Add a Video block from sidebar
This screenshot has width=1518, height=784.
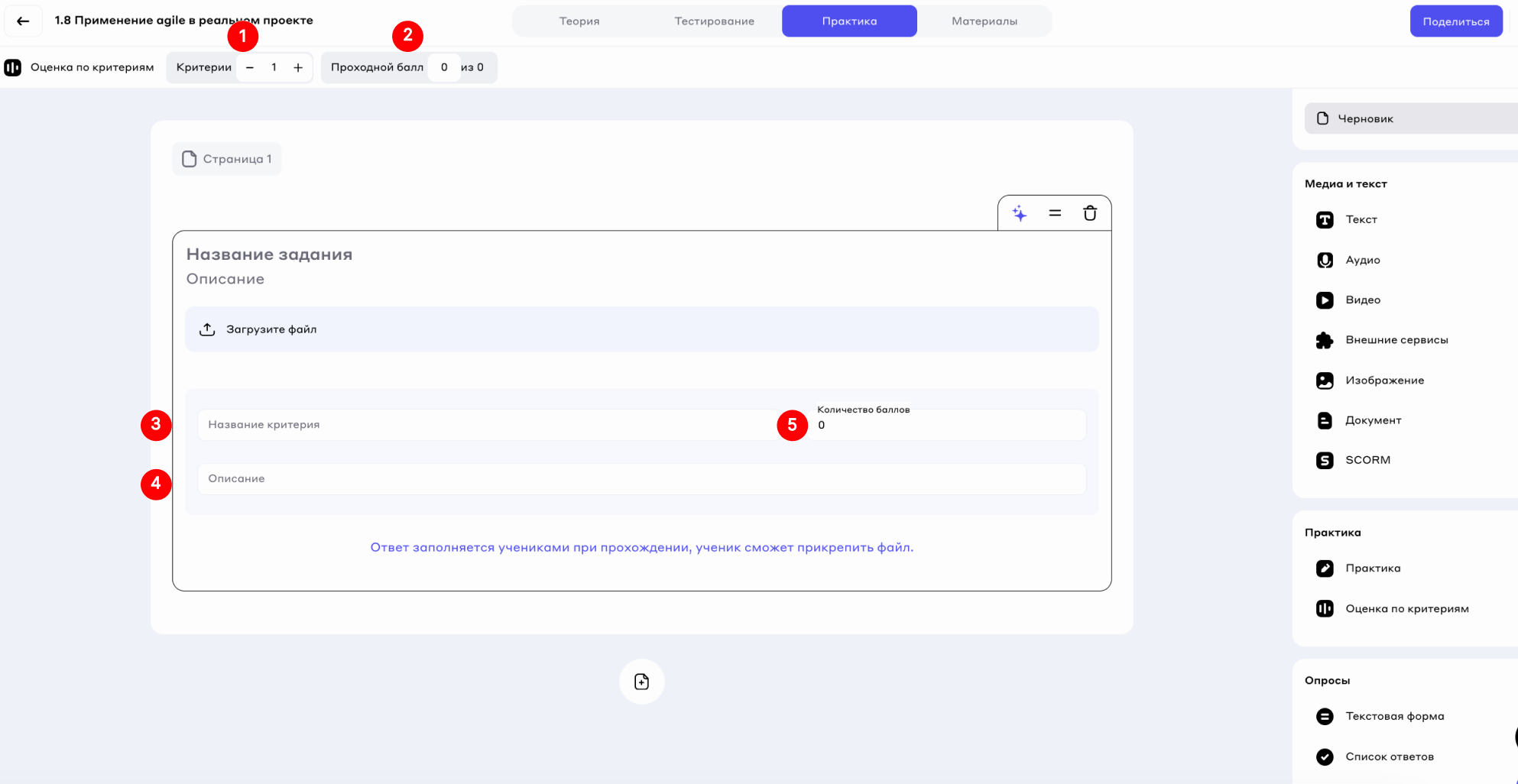coord(1362,300)
